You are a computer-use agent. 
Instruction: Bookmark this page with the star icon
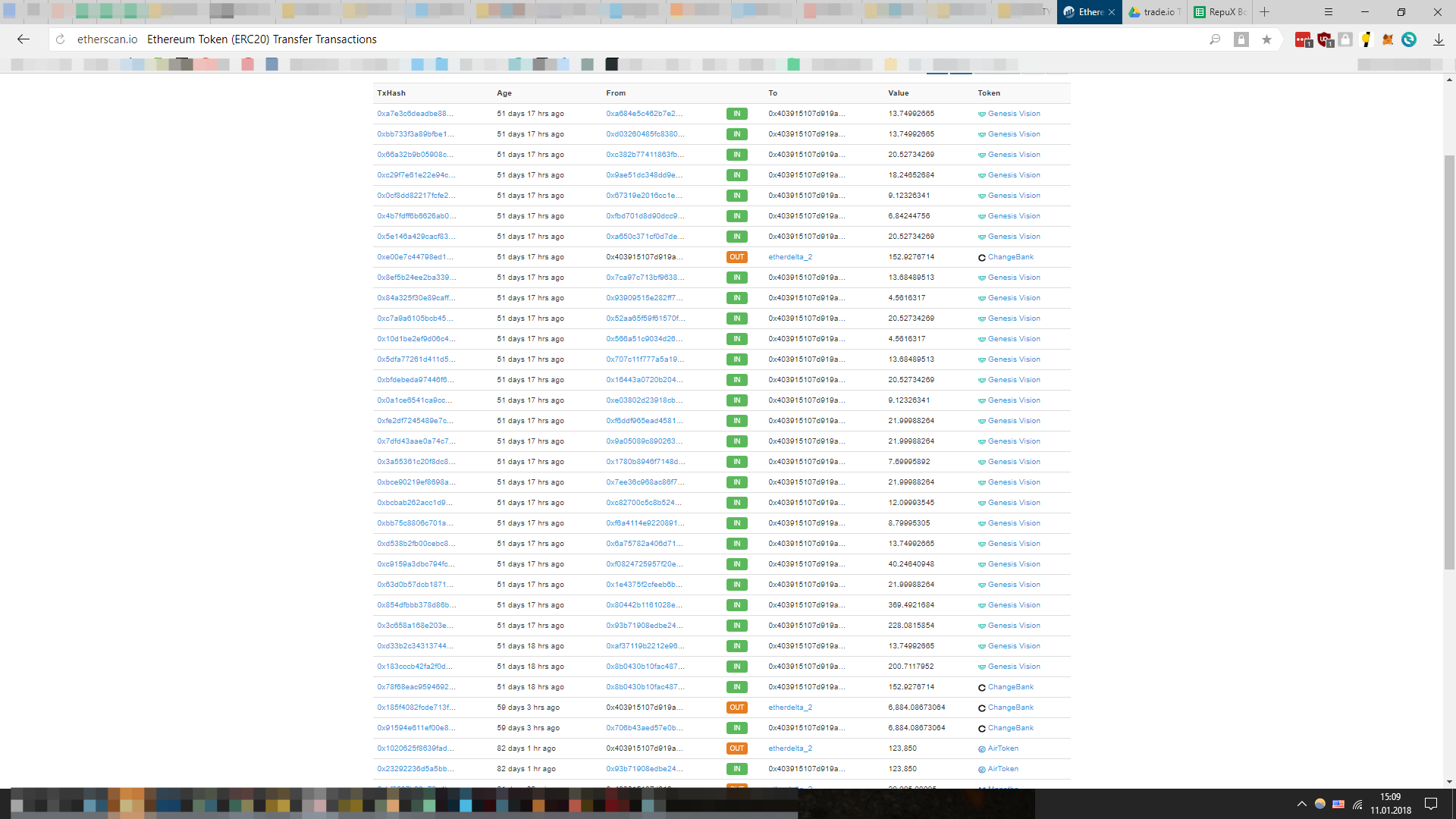[1266, 39]
